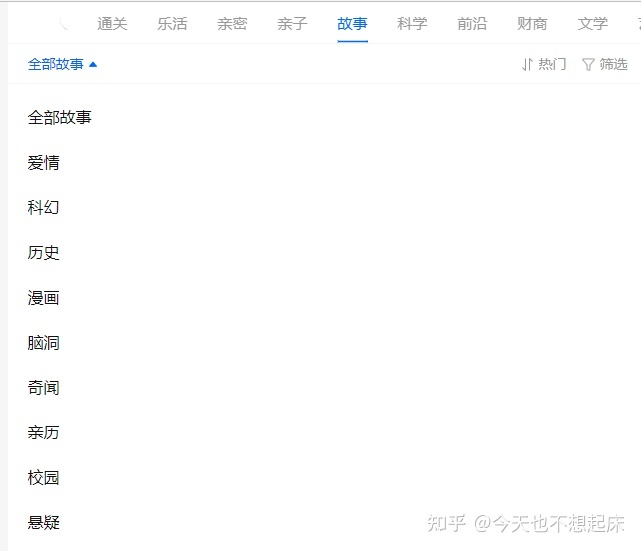Choose the 爱情 story category

pyautogui.click(x=43, y=163)
